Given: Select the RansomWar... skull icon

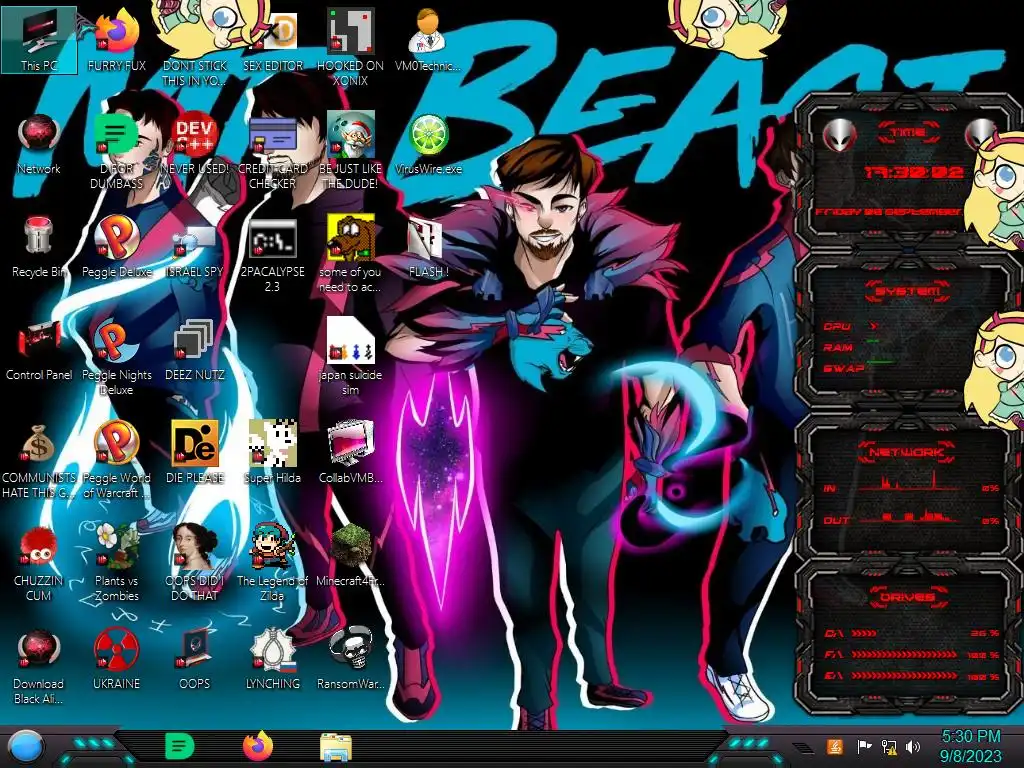Looking at the screenshot, I should click(351, 660).
